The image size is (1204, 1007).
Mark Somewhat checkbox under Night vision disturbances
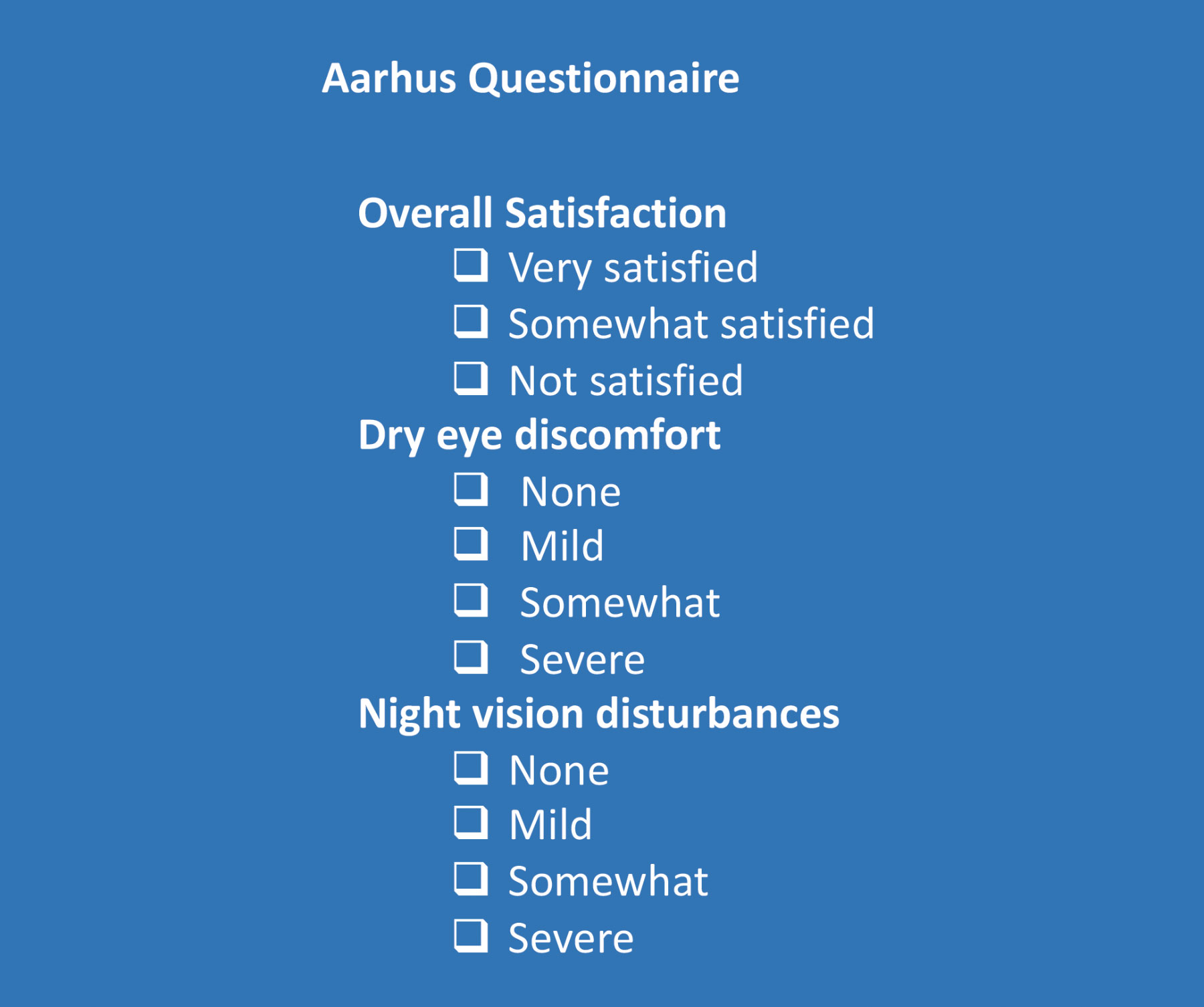point(471,879)
